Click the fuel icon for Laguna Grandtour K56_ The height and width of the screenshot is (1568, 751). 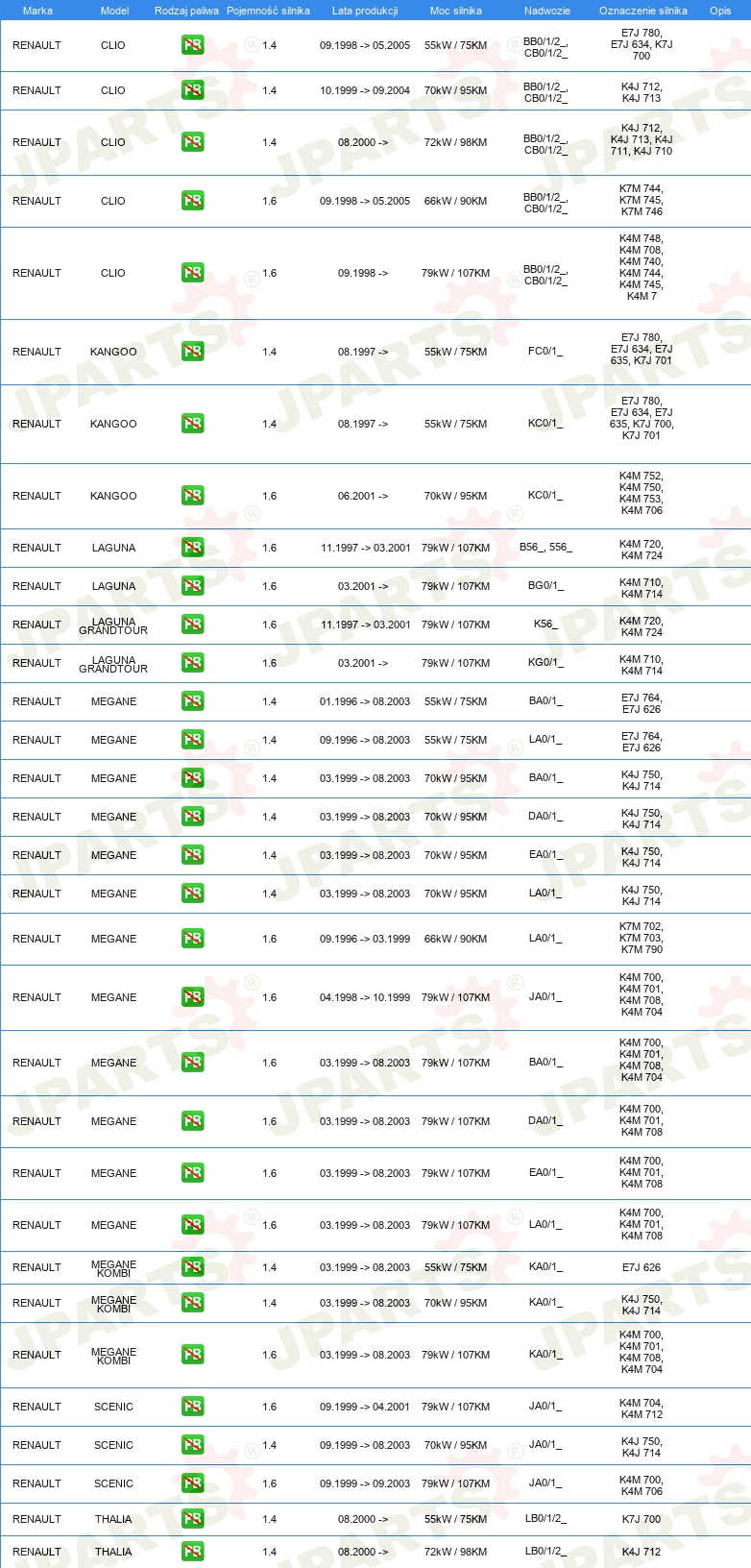(x=193, y=625)
